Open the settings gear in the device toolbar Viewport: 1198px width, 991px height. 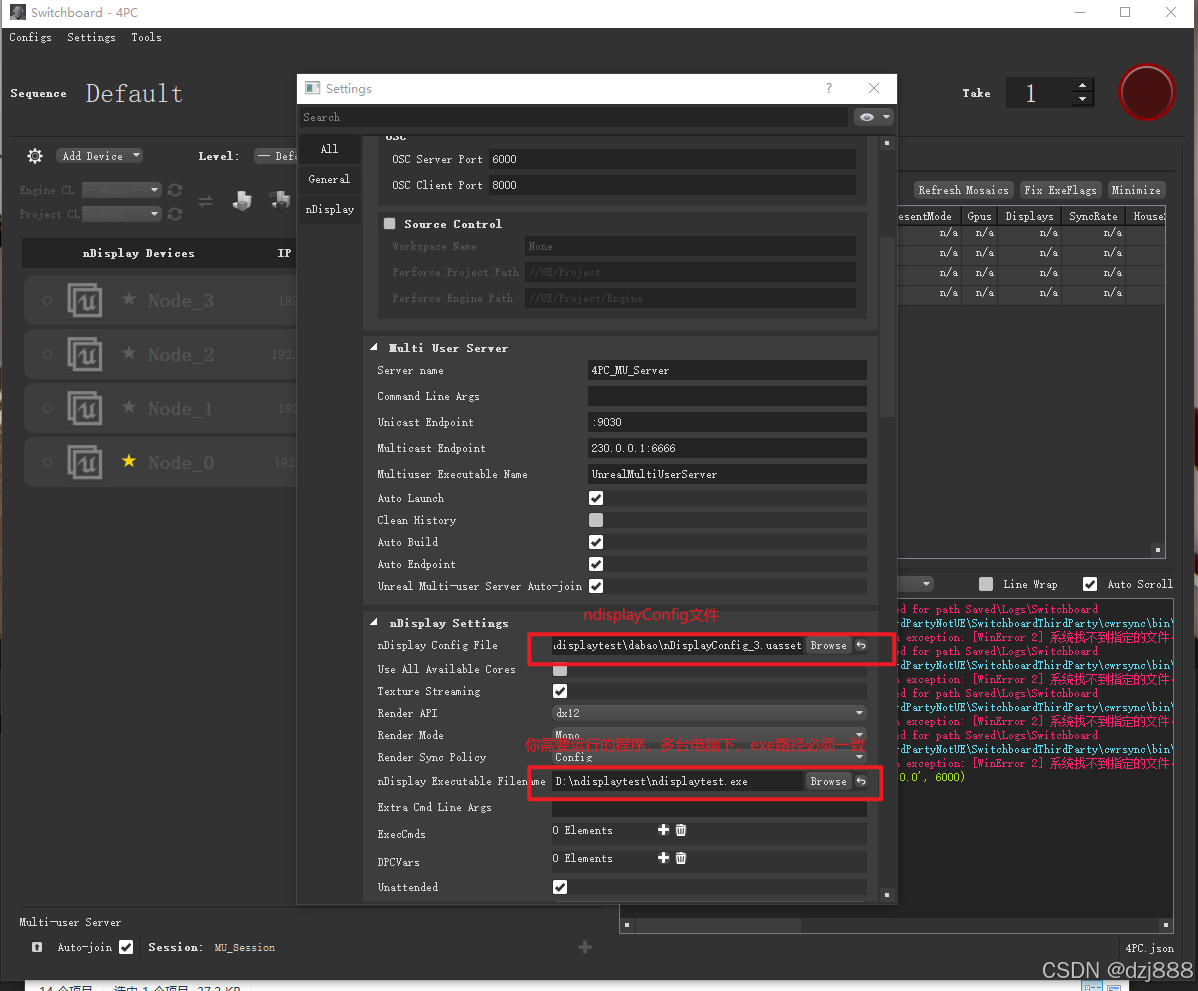click(x=35, y=156)
